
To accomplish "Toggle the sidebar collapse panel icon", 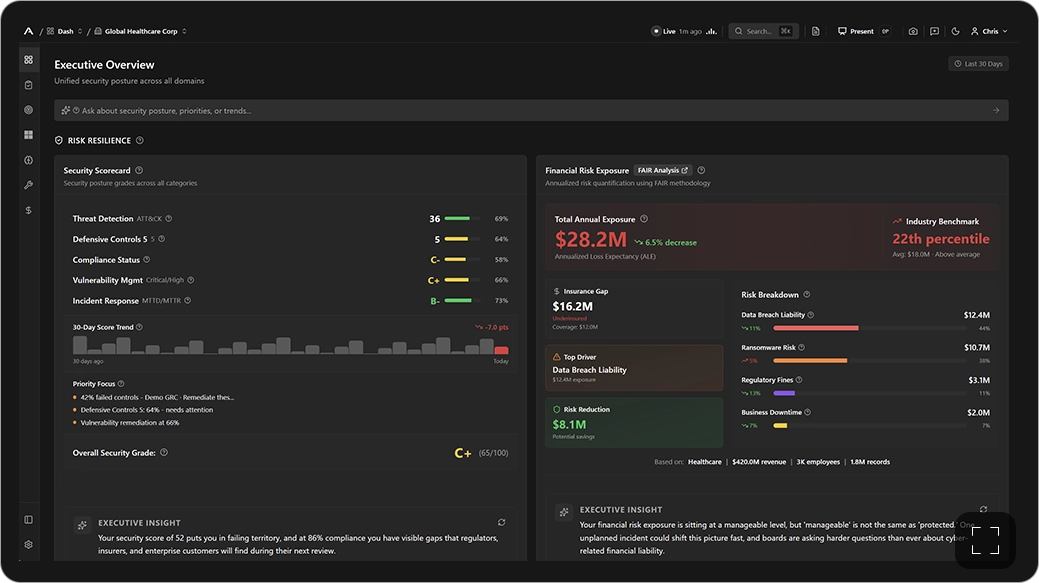I will (x=28, y=520).
